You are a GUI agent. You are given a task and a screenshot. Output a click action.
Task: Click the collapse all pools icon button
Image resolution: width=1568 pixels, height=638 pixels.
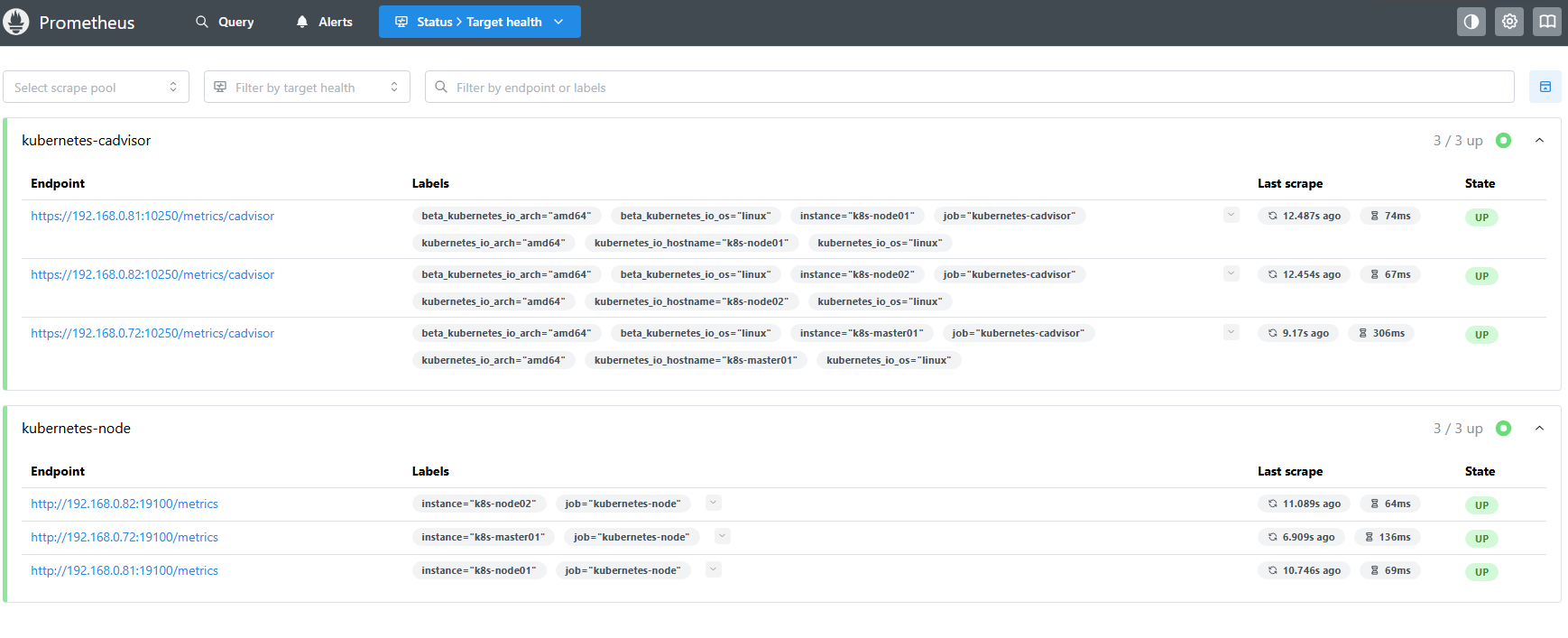click(x=1545, y=87)
